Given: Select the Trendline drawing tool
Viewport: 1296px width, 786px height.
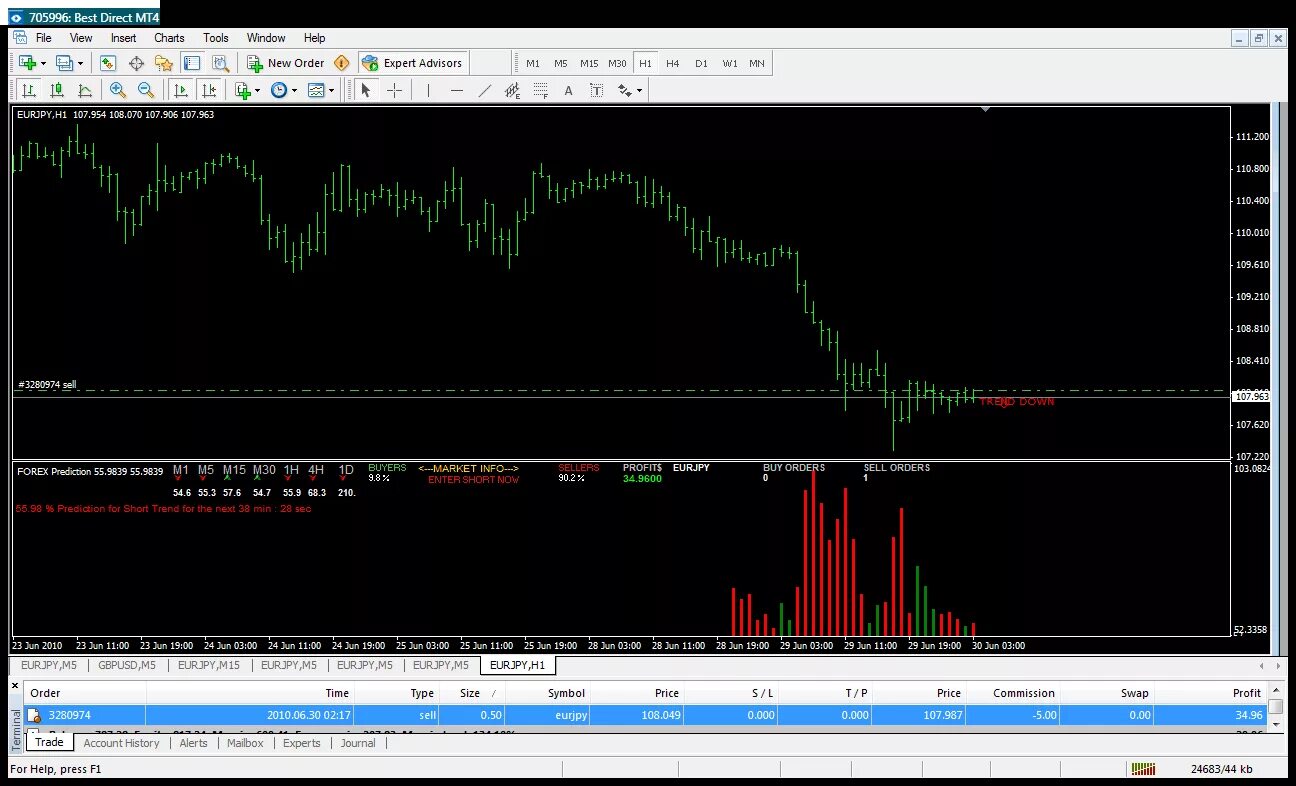Looking at the screenshot, I should pos(485,90).
